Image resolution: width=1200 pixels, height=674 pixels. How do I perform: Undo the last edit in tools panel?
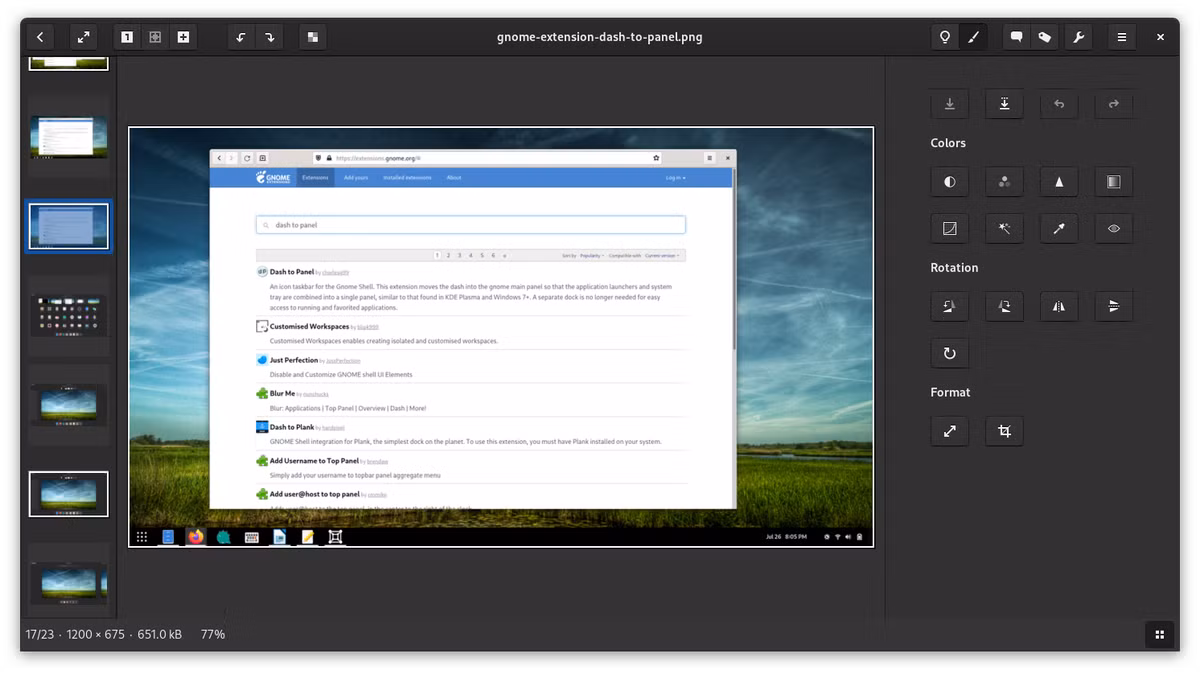[1059, 104]
